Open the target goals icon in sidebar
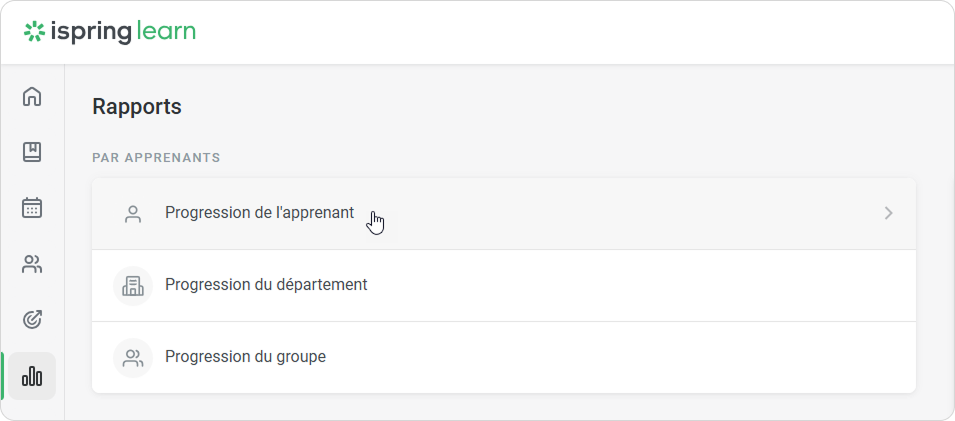The height and width of the screenshot is (421, 955). coord(32,320)
